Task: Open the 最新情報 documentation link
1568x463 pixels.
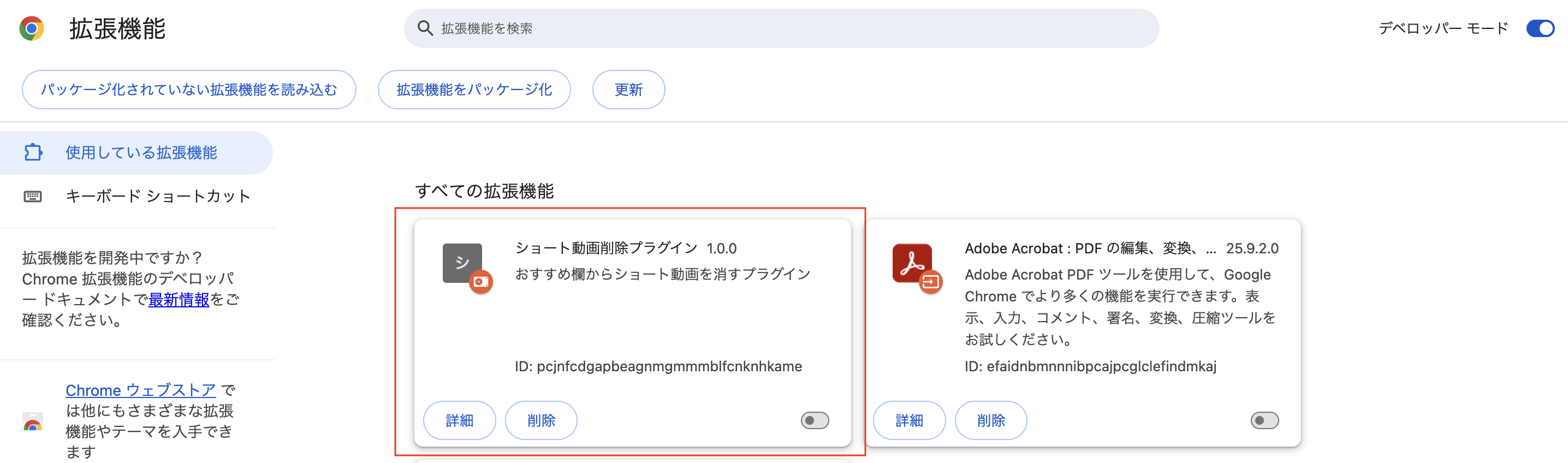Action: [179, 299]
